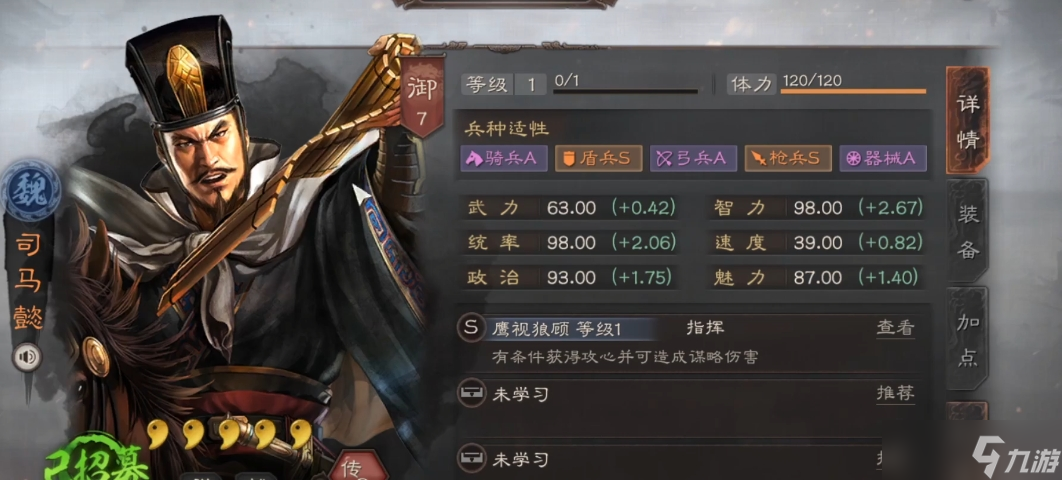This screenshot has width=1062, height=480.
Task: Click 推荐 for the unlearned skill
Action: click(895, 393)
